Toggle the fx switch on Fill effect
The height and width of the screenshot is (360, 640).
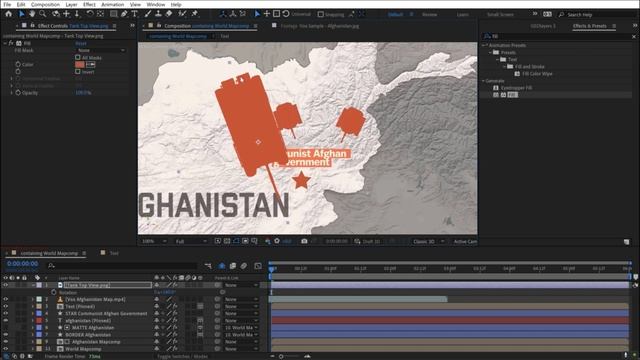(x=11, y=43)
